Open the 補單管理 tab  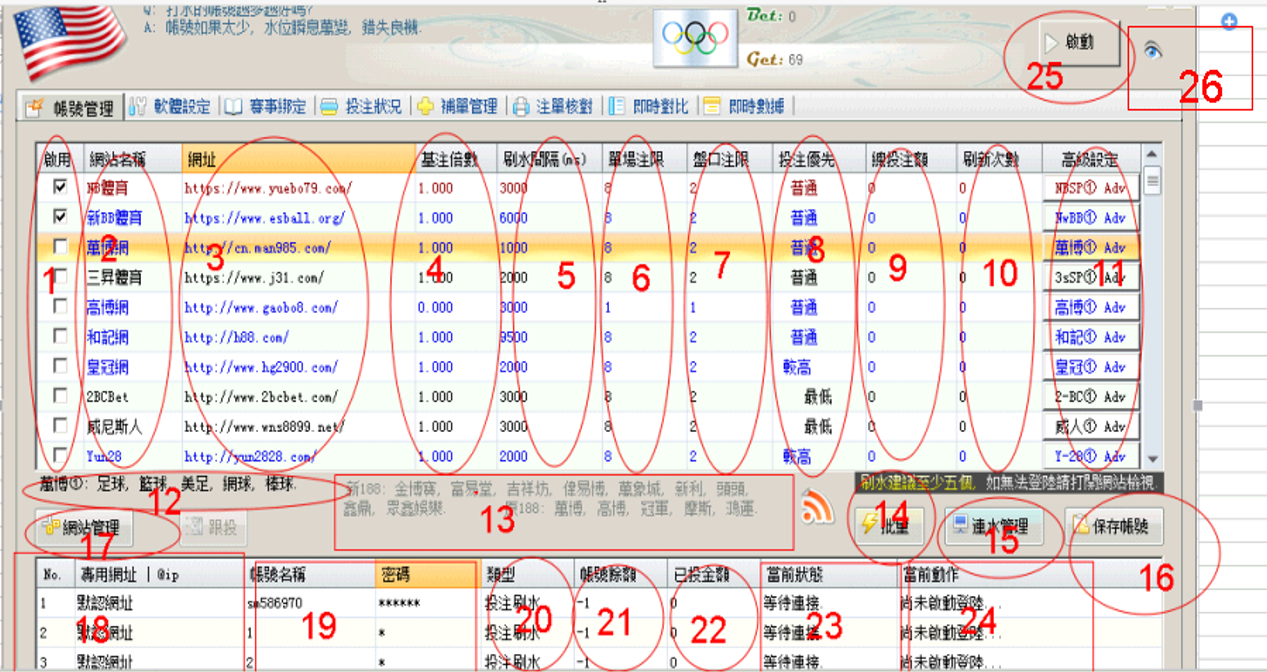click(x=457, y=107)
